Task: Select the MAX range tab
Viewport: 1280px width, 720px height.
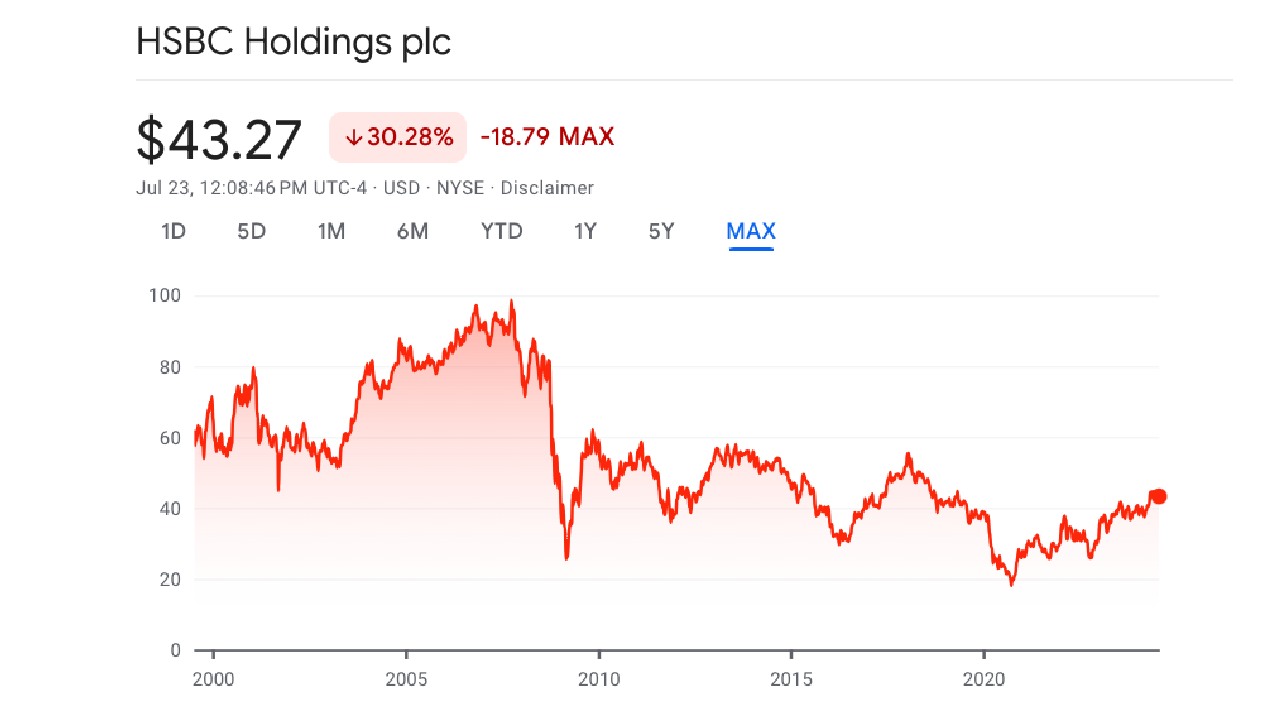Action: coord(751,232)
